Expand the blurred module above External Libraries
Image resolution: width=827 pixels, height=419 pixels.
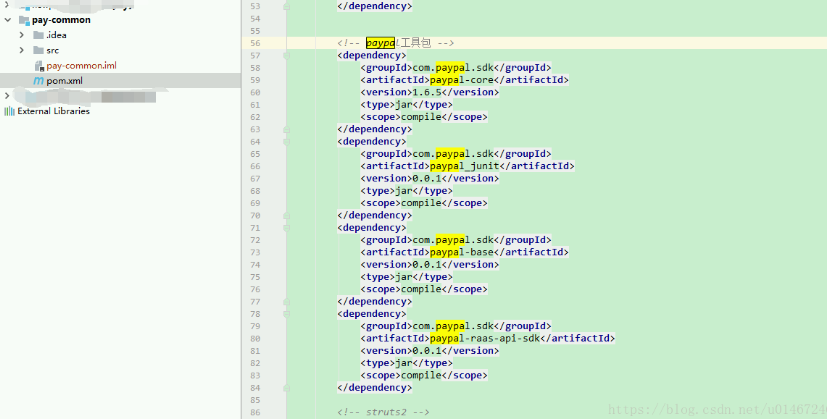7,96
